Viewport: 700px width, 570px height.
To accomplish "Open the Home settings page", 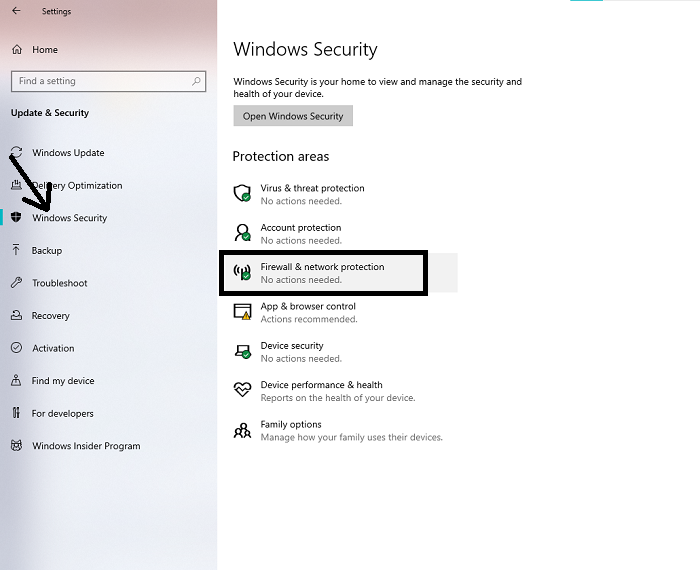I will [45, 50].
